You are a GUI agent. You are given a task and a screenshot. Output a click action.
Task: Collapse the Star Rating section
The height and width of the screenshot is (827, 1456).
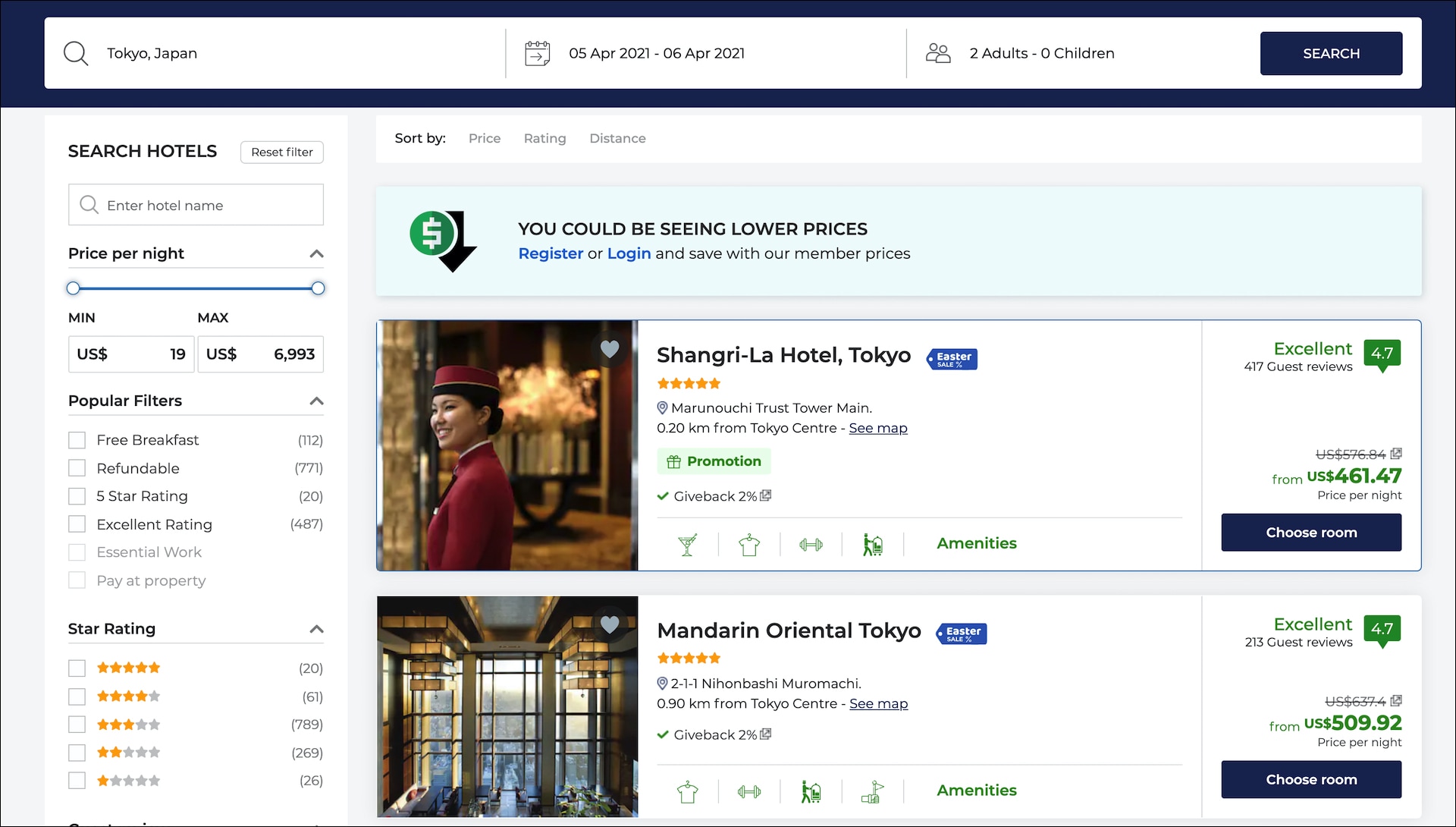[x=317, y=629]
